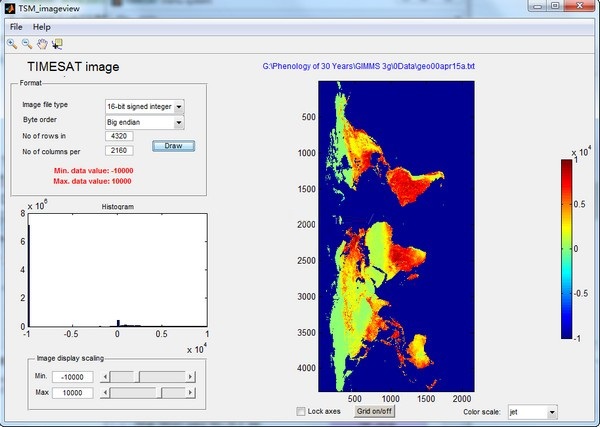600x427 pixels.
Task: Expand the Byte order dropdown
Action: point(144,122)
